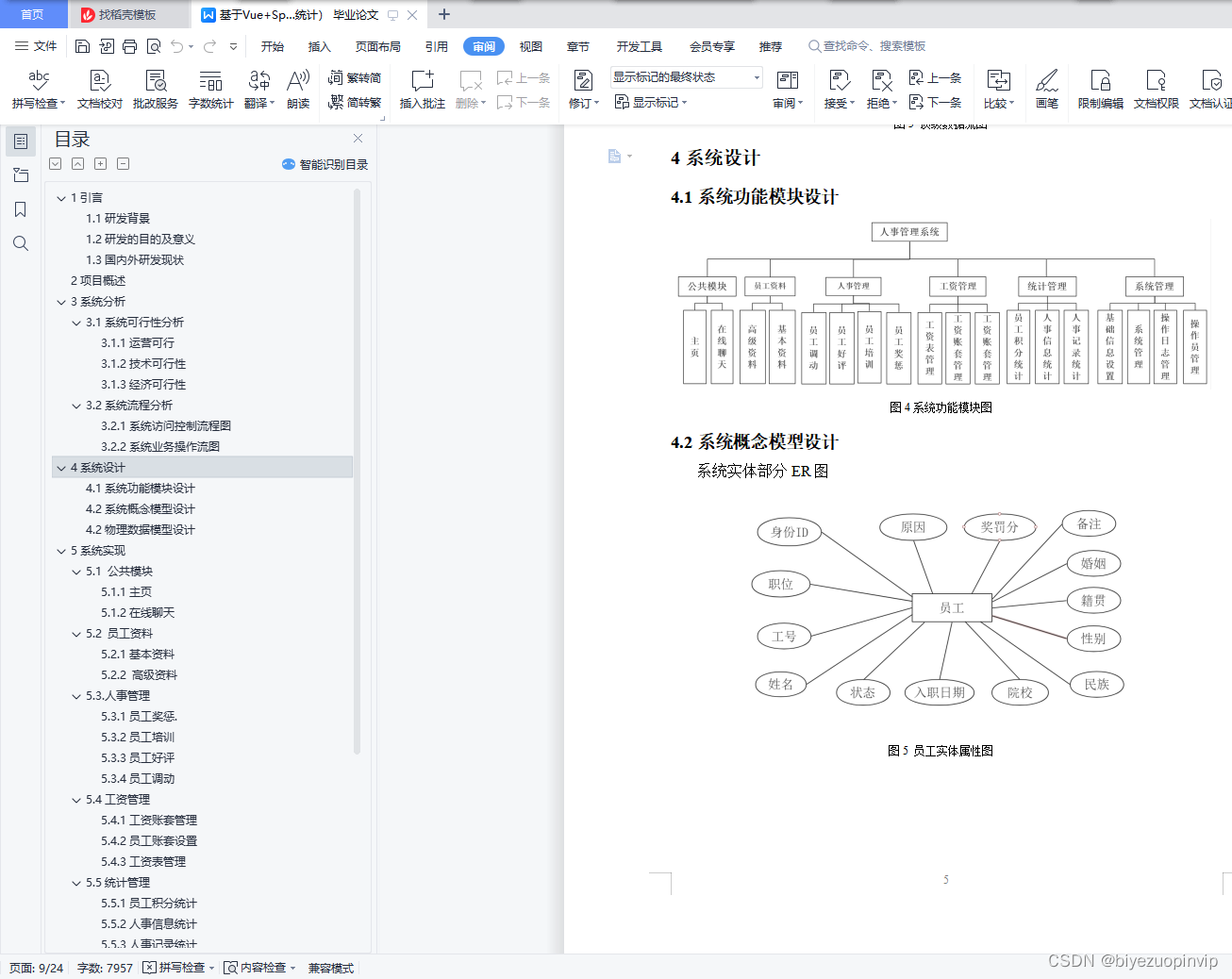Convert text with 简转繁
Viewport: 1232px width, 979px height.
coord(355,102)
